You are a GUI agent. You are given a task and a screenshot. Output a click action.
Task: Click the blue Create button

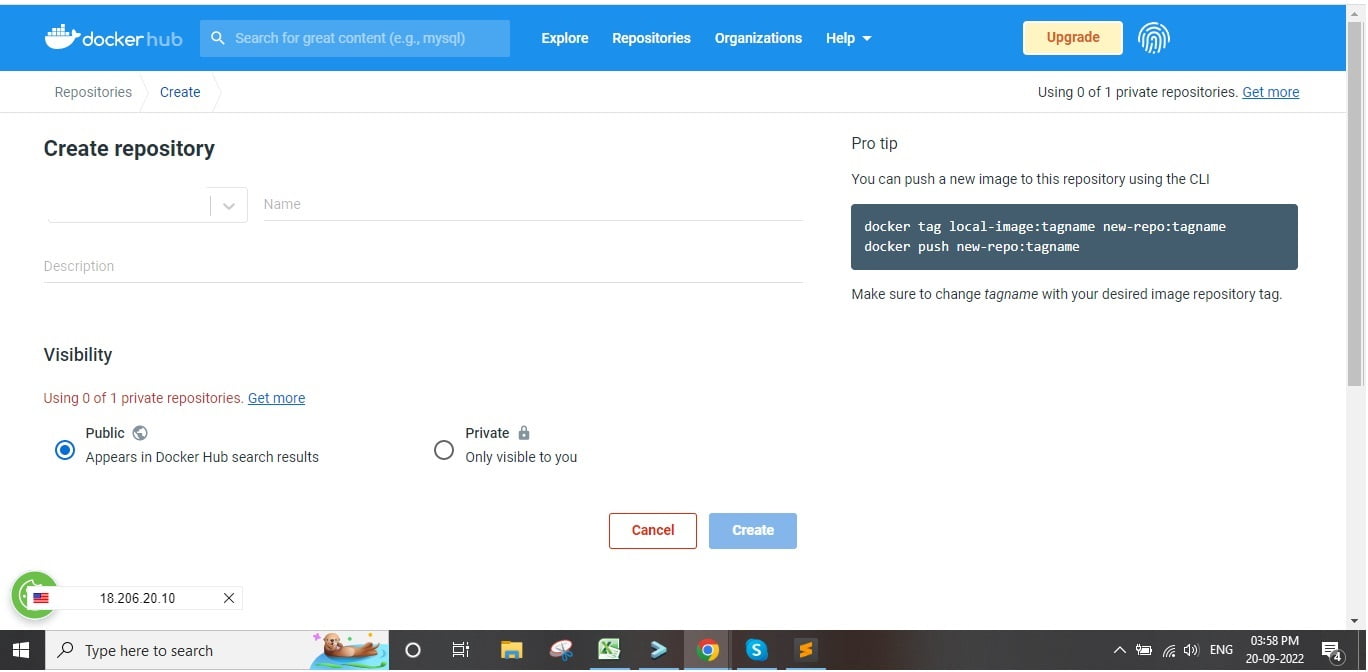click(x=753, y=531)
